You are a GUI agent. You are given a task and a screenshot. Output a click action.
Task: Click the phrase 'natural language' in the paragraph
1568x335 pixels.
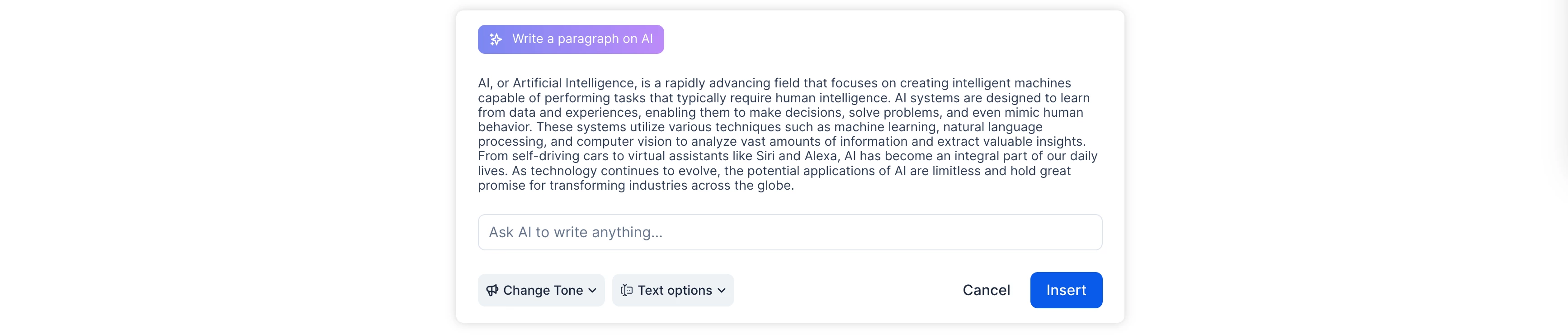pos(992,127)
